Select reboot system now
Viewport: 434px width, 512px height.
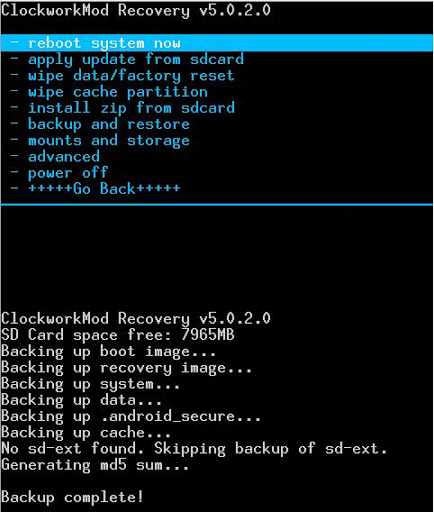(x=217, y=43)
